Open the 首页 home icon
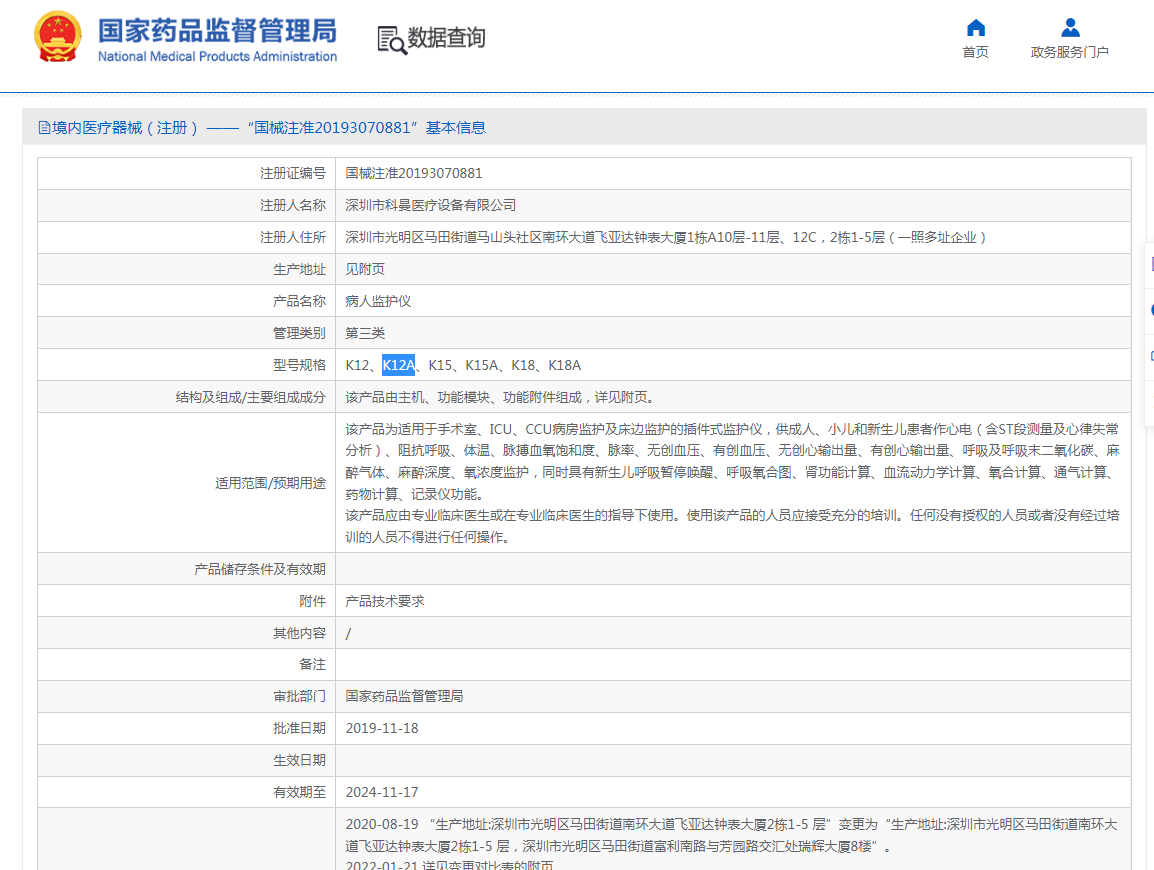 click(x=976, y=28)
